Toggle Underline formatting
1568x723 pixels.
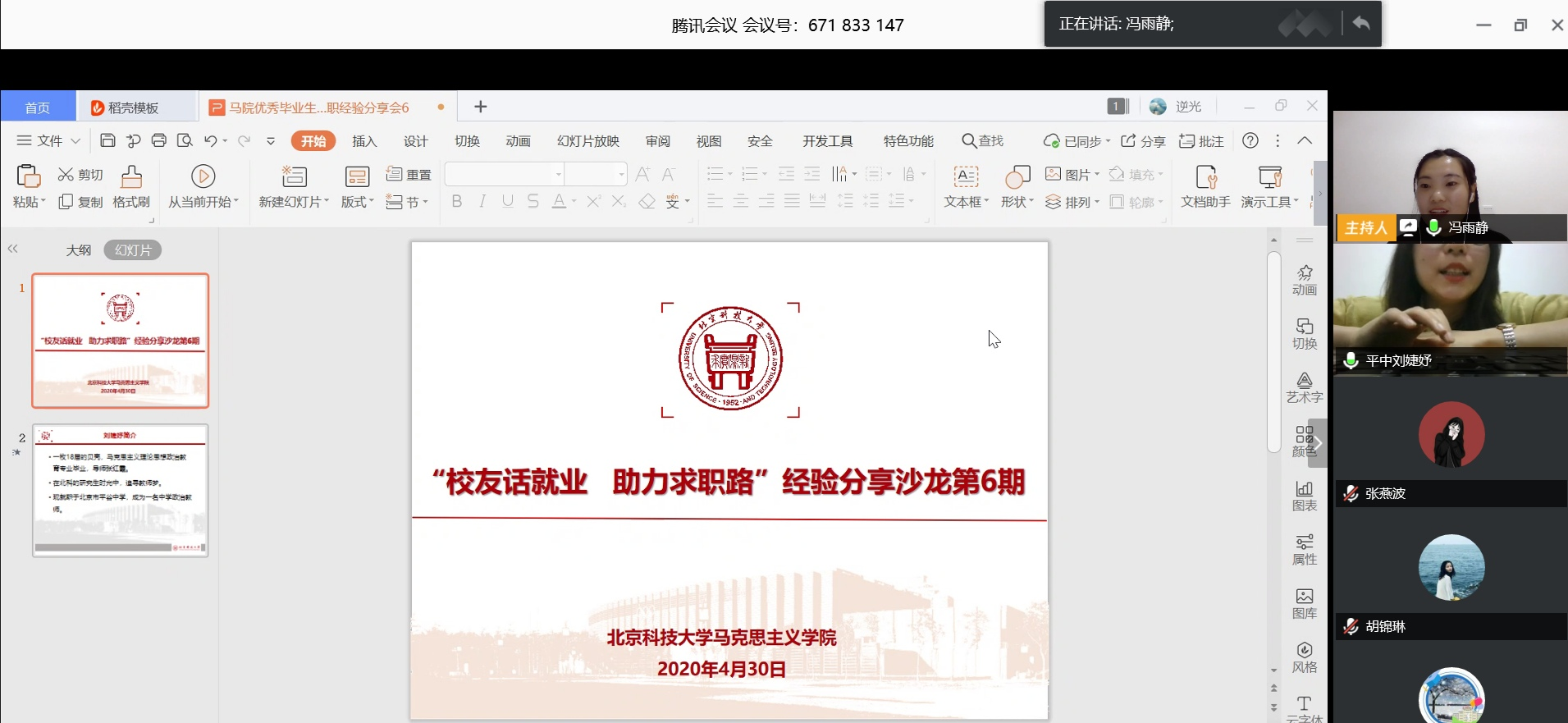(x=508, y=201)
